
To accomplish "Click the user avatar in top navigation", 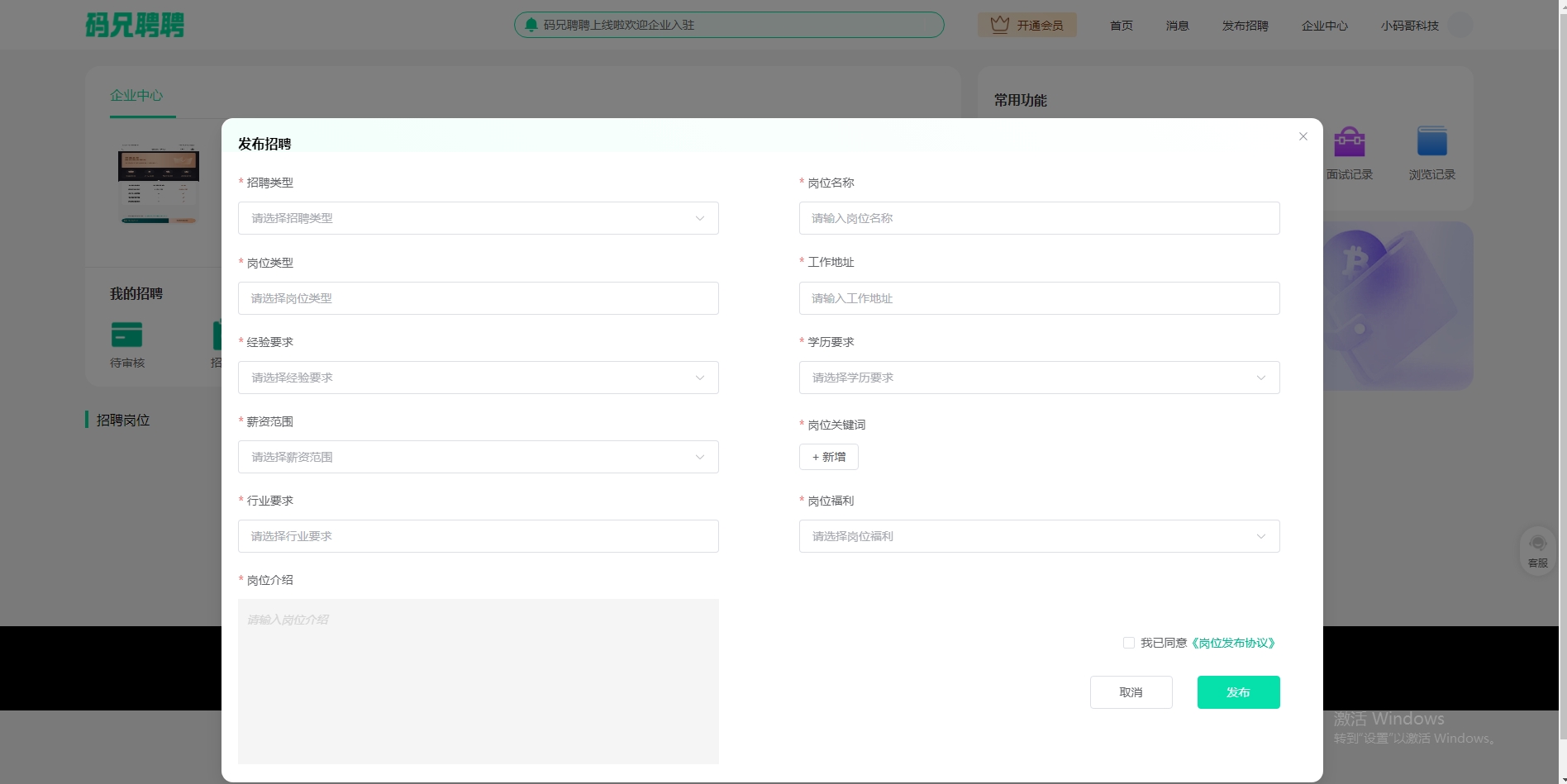I will pyautogui.click(x=1461, y=25).
